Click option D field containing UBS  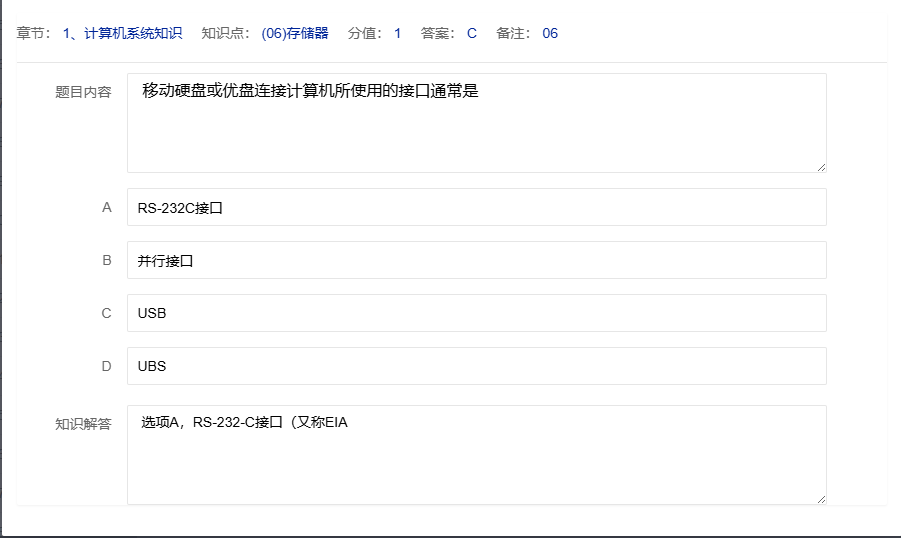(x=476, y=366)
